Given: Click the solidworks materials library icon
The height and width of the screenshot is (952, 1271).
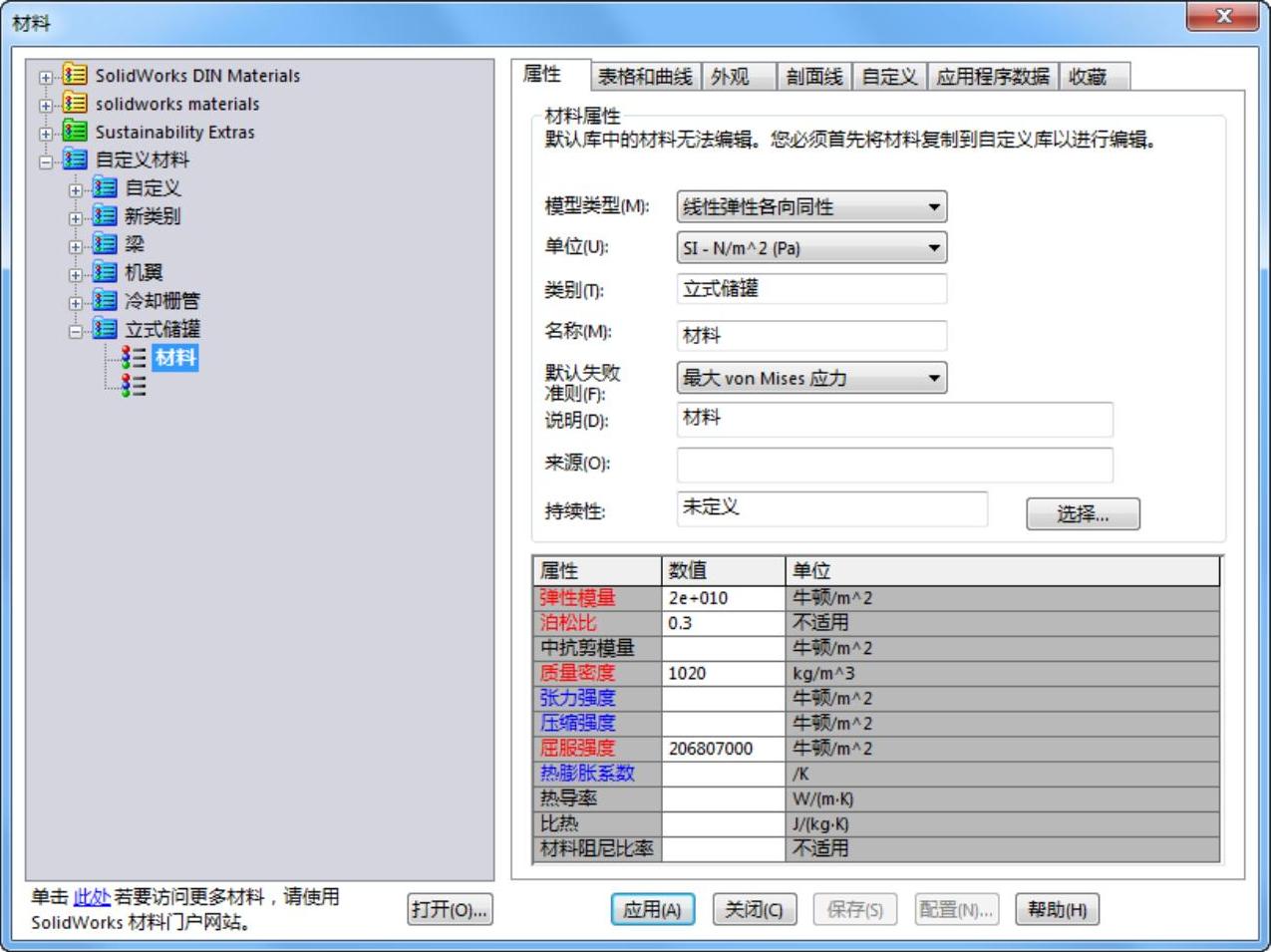Looking at the screenshot, I should click(75, 103).
